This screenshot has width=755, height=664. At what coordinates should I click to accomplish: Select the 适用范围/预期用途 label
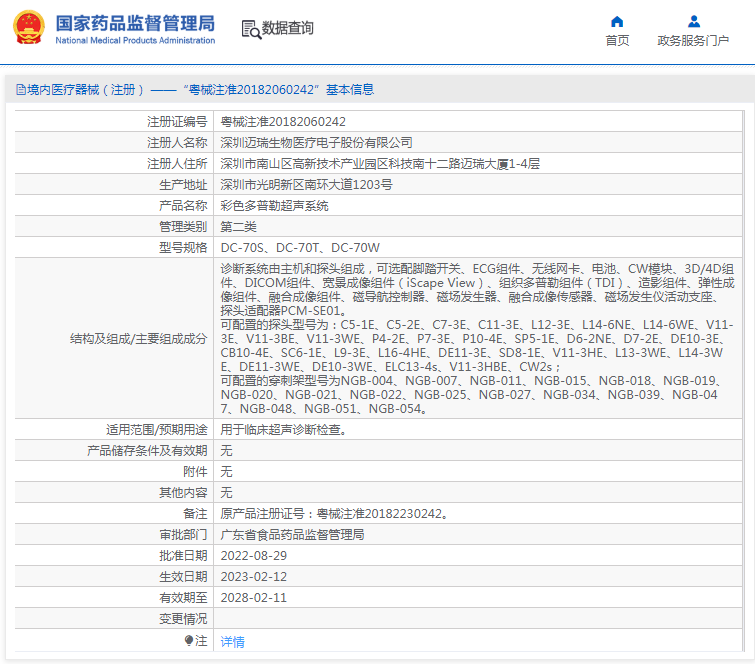click(156, 430)
